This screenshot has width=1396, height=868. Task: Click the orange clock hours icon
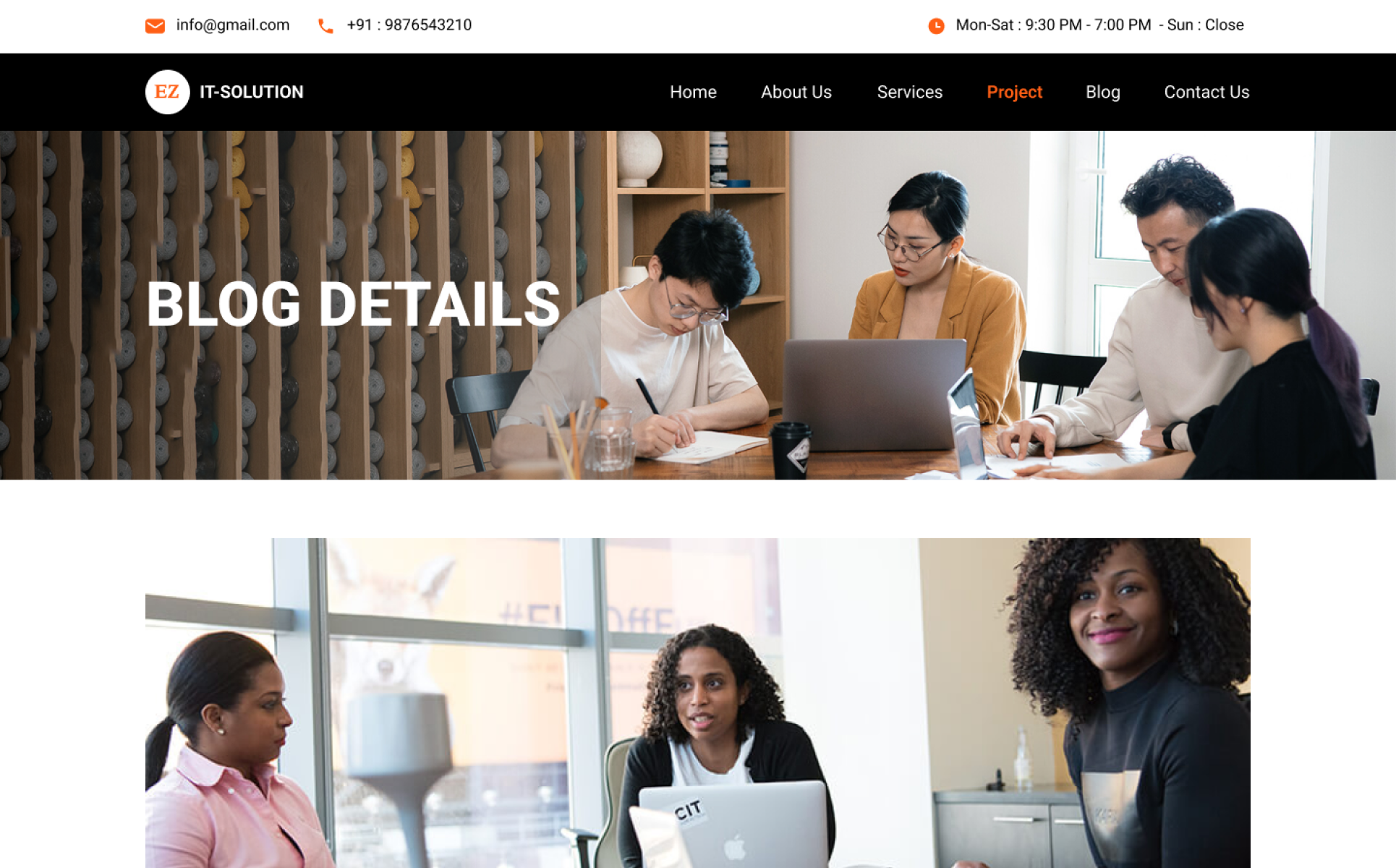936,26
